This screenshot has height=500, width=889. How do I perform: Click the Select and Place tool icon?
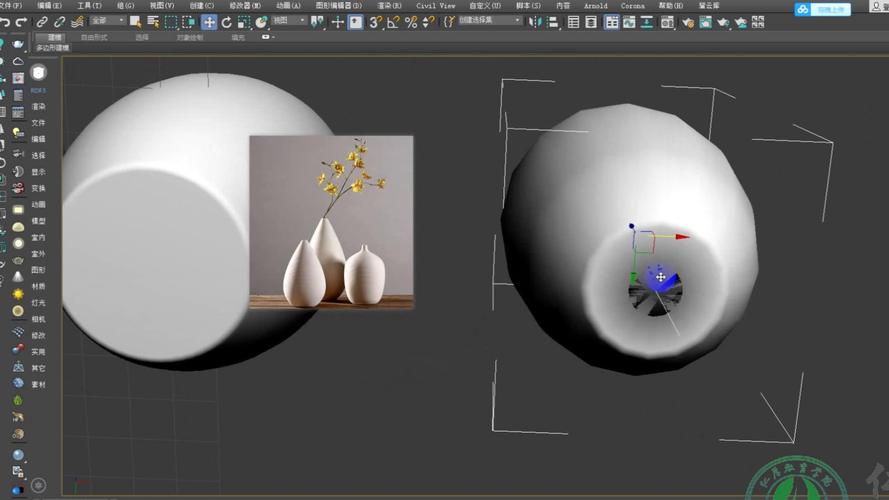(x=261, y=22)
